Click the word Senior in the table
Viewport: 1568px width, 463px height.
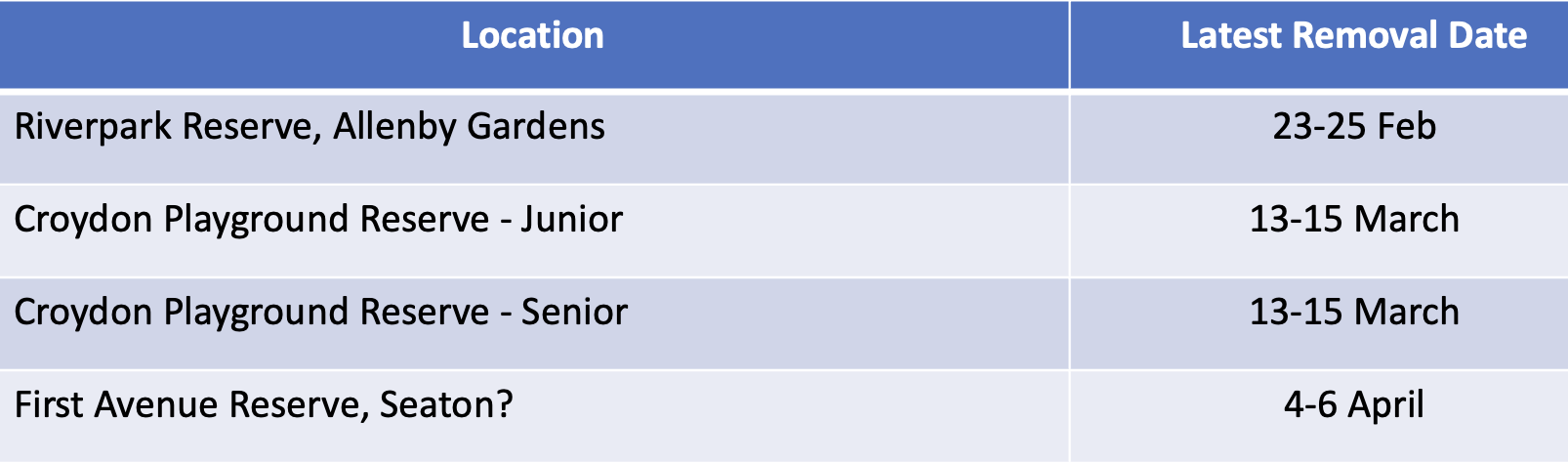[574, 312]
